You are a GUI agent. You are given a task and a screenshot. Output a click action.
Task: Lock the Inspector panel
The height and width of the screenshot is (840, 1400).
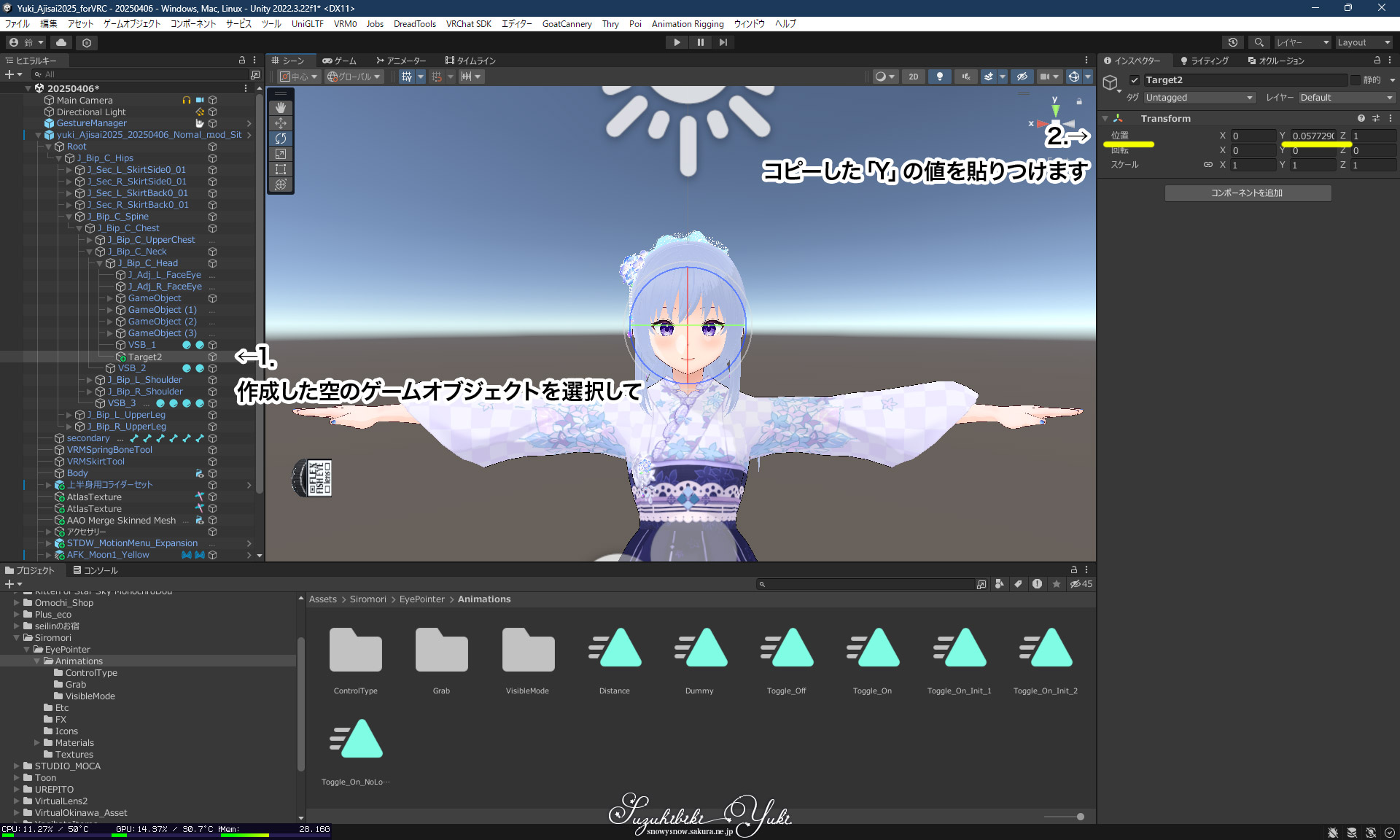1377,61
